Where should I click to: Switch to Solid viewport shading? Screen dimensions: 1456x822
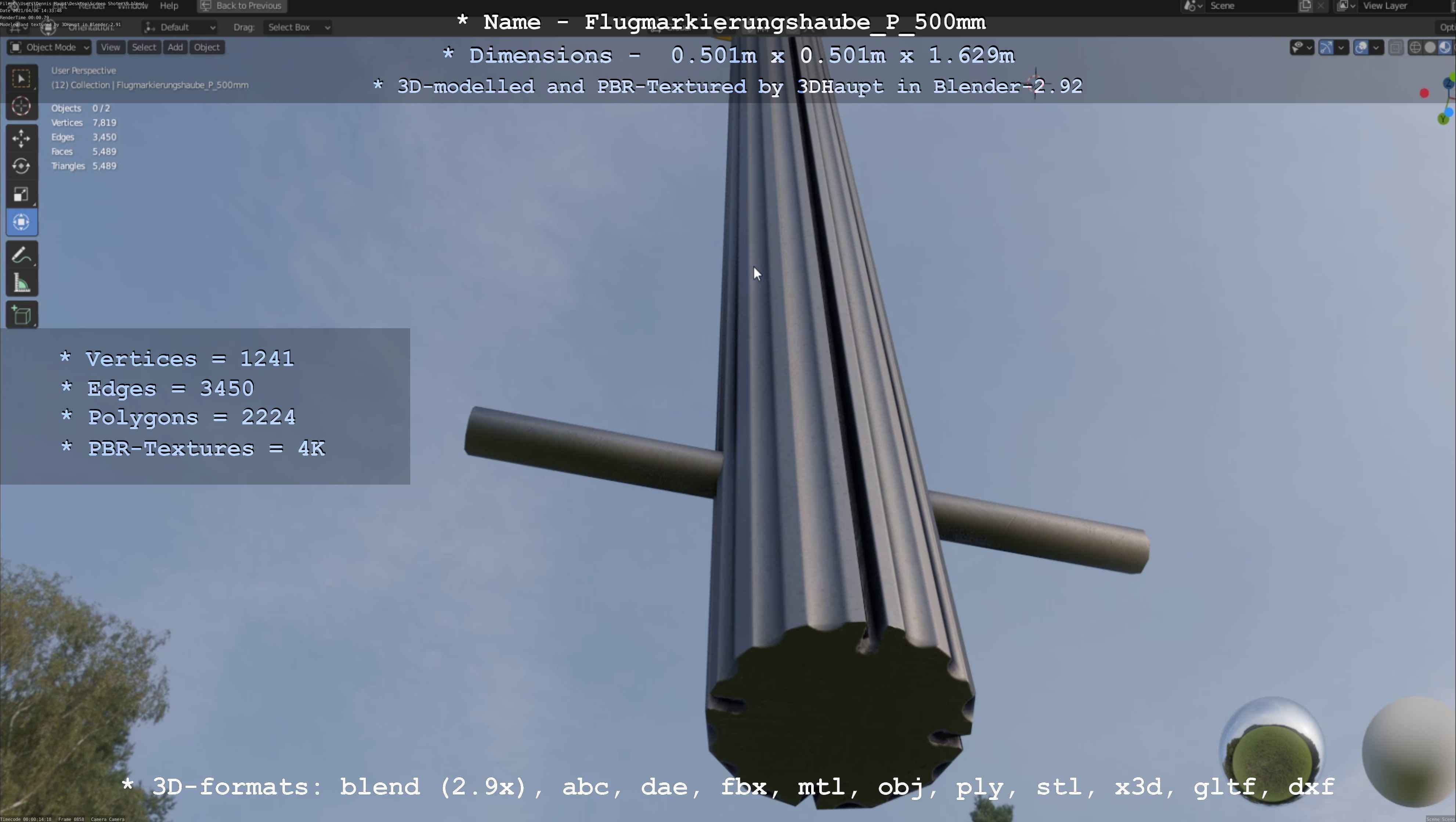[1430, 47]
